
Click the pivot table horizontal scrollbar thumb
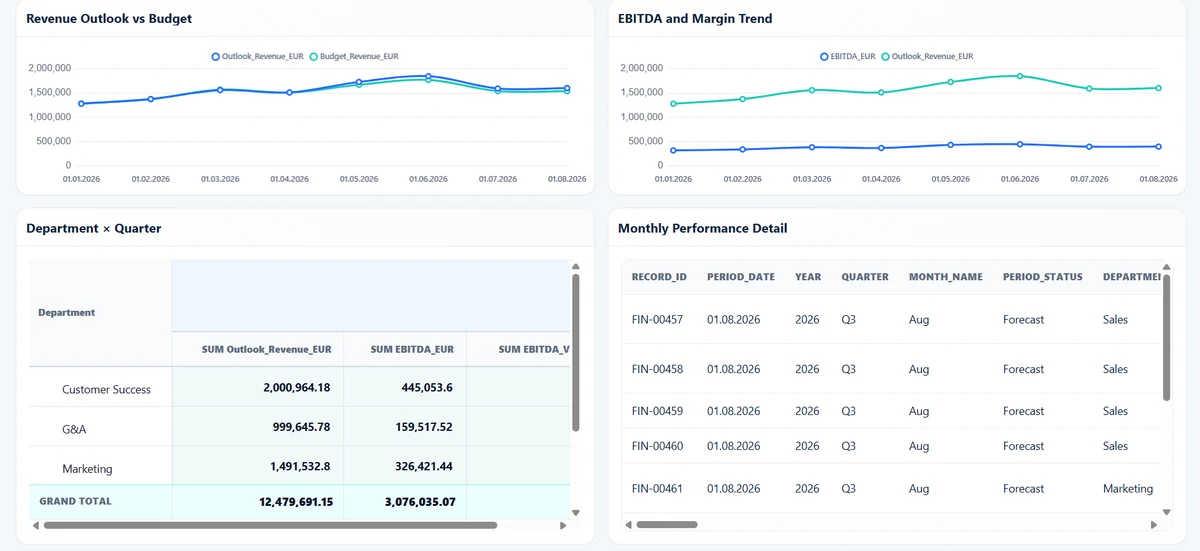coord(270,524)
